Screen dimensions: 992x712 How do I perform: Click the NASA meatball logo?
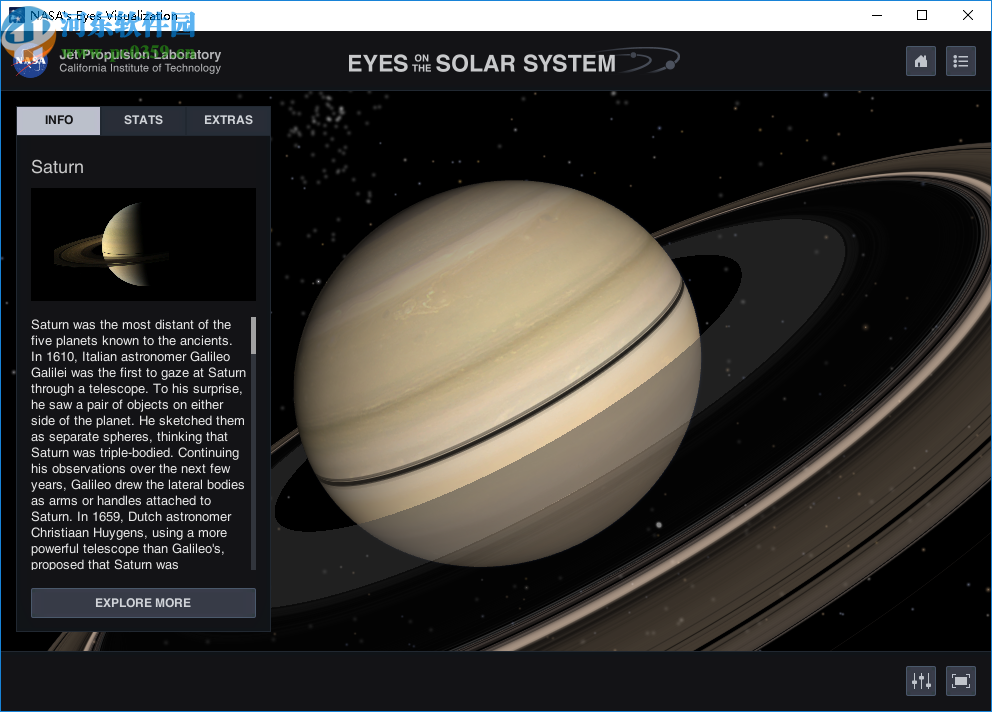click(29, 61)
